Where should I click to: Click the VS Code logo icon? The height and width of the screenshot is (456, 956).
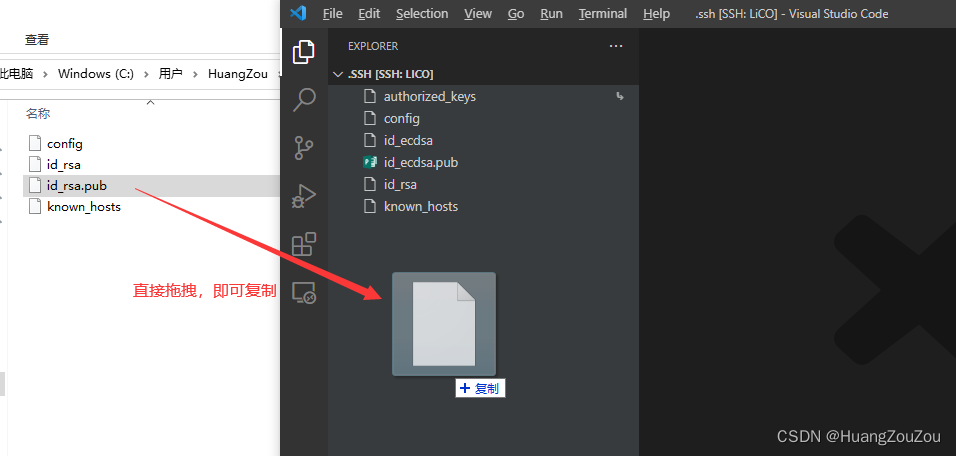coord(298,13)
